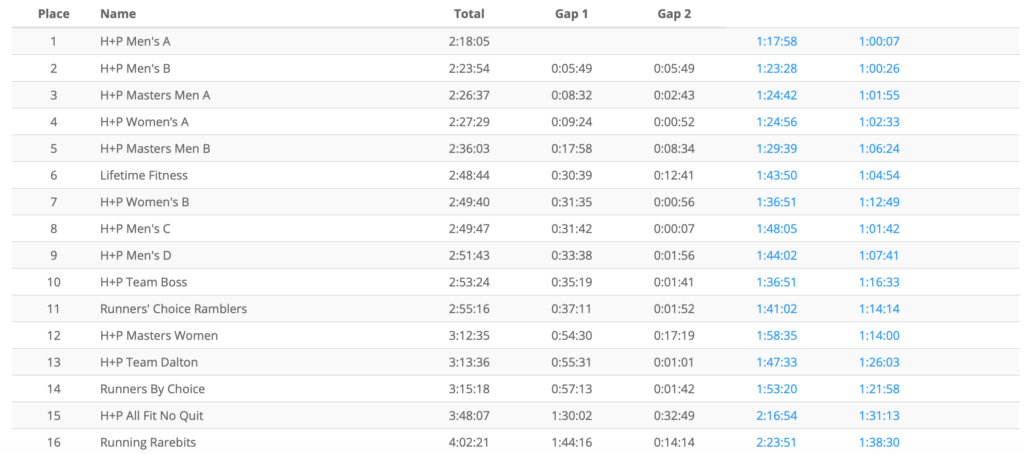Open the 1:06:24 split time link
The height and width of the screenshot is (454, 1024).
coord(879,149)
